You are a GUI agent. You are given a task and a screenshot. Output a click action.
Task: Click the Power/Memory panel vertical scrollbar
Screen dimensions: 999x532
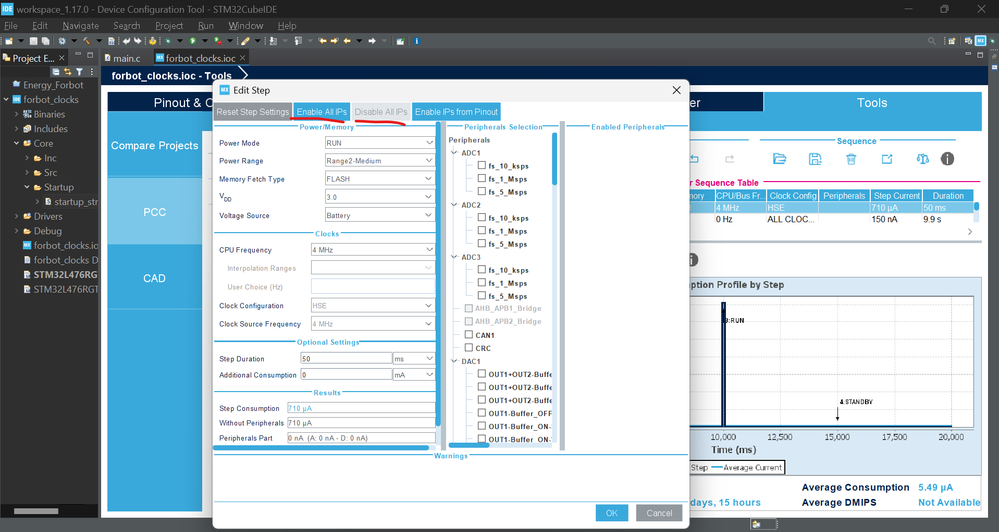[438, 274]
